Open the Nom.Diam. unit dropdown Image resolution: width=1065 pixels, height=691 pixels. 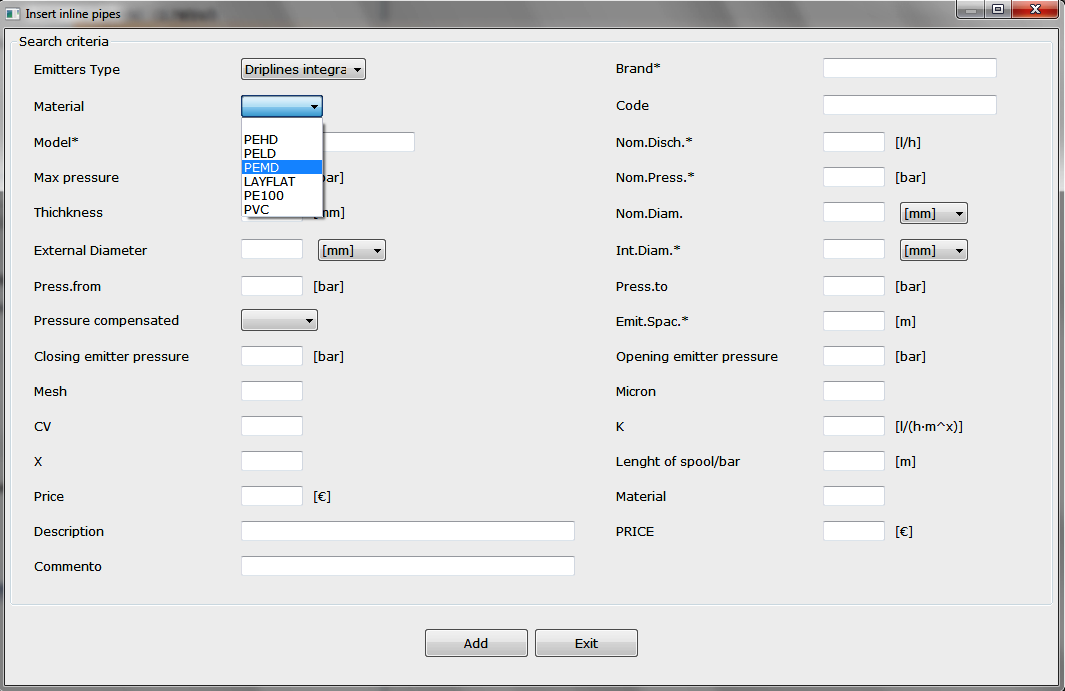[933, 213]
